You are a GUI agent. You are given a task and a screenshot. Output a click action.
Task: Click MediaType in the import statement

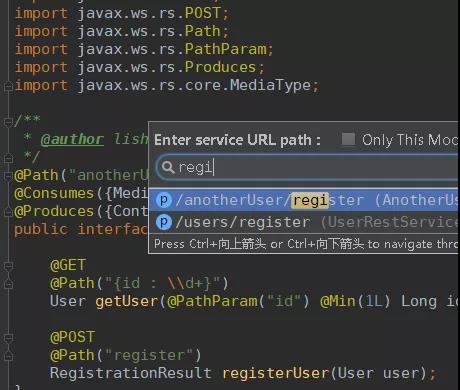pos(270,85)
